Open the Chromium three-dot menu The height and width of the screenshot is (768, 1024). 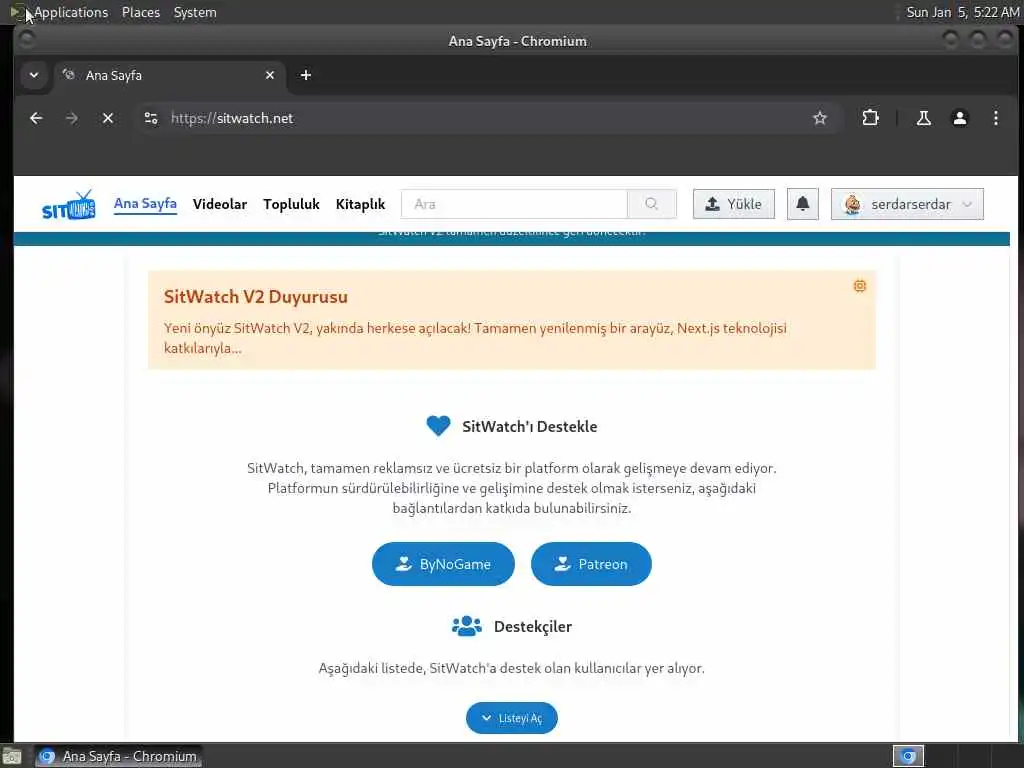pyautogui.click(x=995, y=118)
